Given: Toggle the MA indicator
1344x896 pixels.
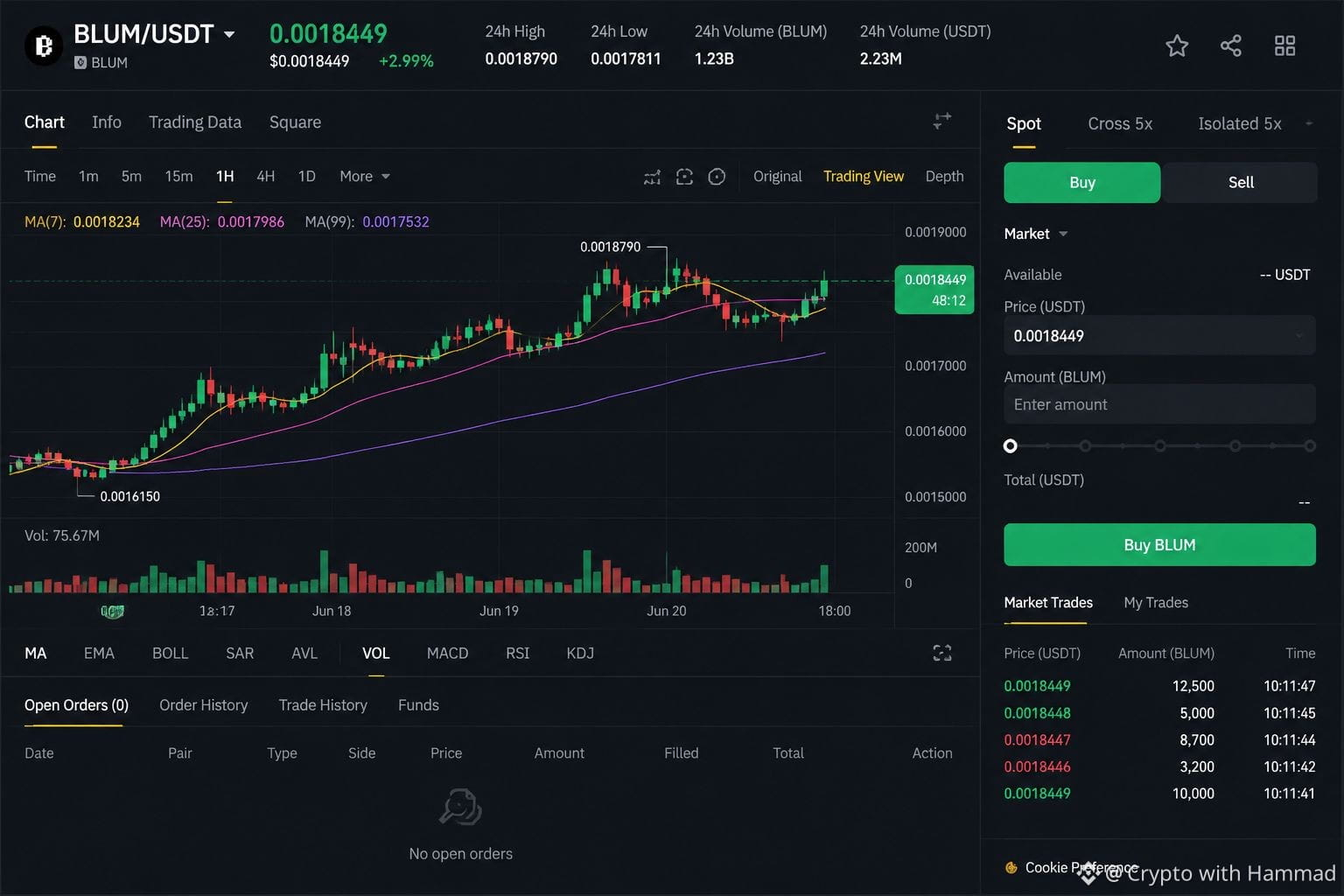Looking at the screenshot, I should (36, 653).
